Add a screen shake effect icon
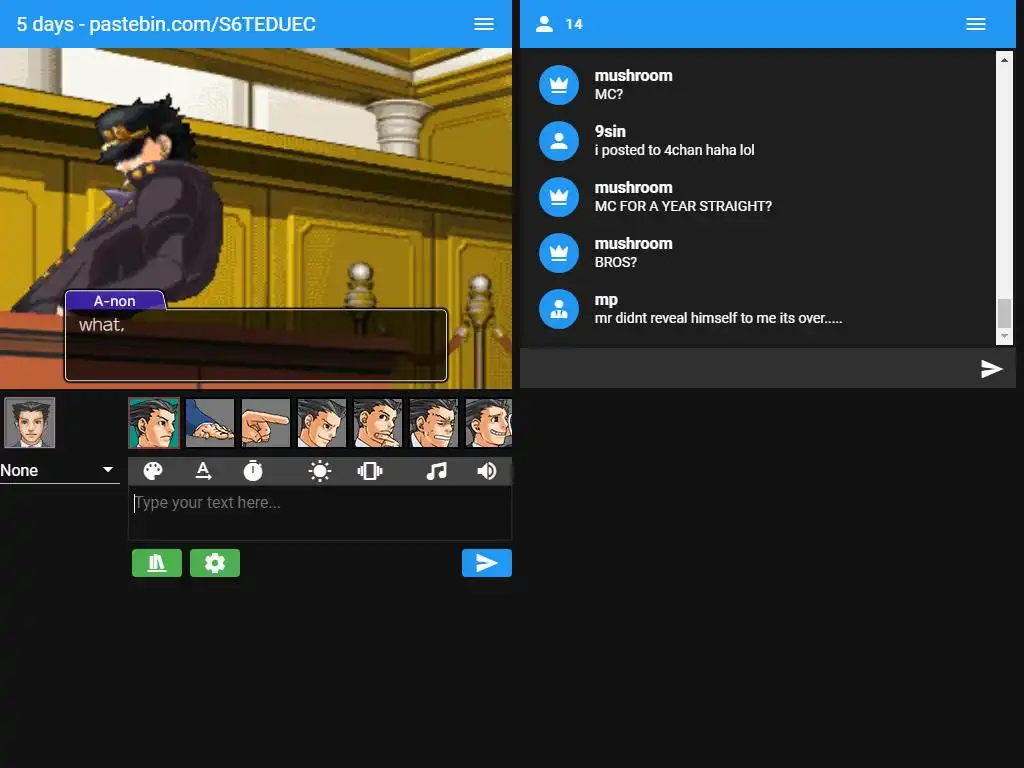1024x768 pixels. 370,471
